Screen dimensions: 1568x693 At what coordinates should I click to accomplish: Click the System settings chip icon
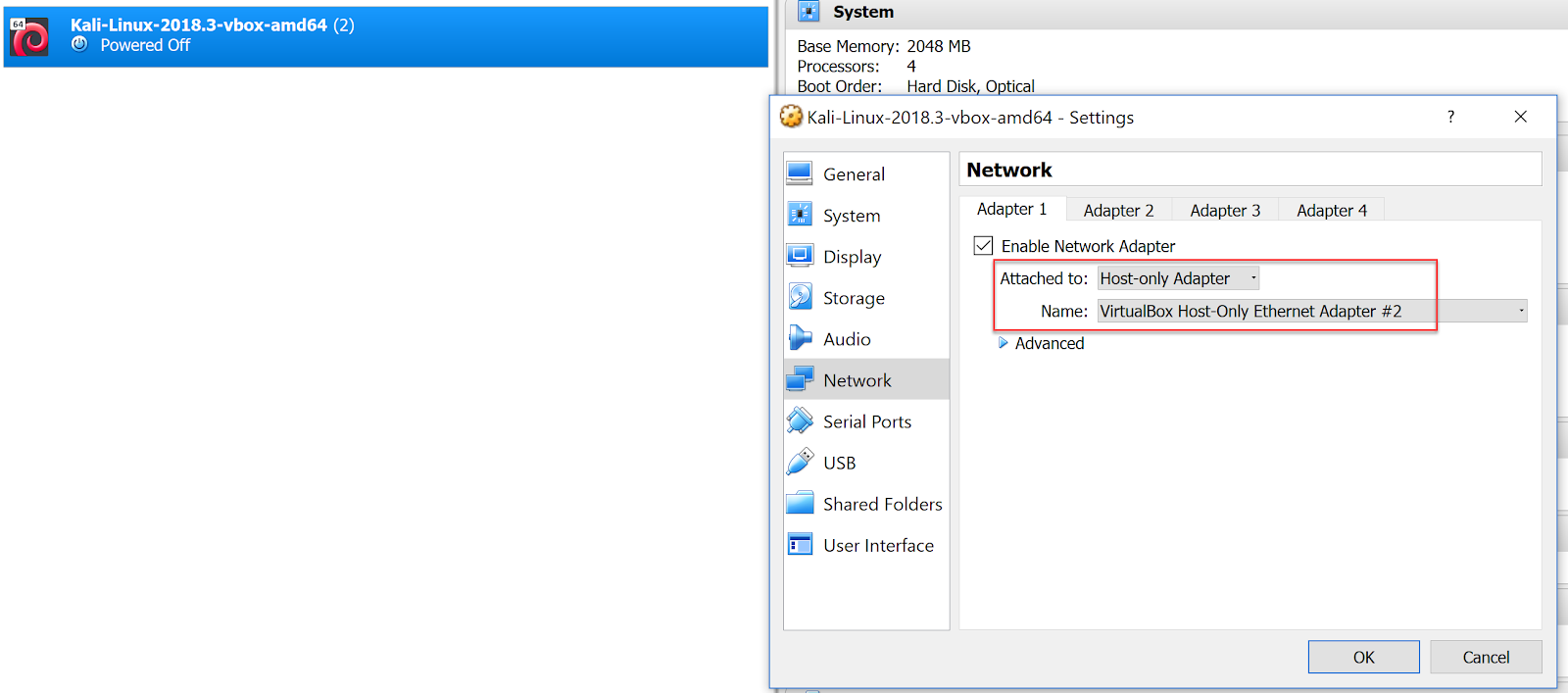800,215
